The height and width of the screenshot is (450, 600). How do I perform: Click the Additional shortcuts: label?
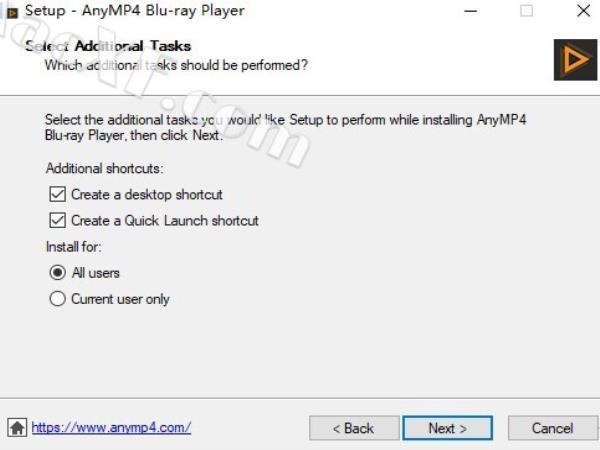[x=104, y=168]
